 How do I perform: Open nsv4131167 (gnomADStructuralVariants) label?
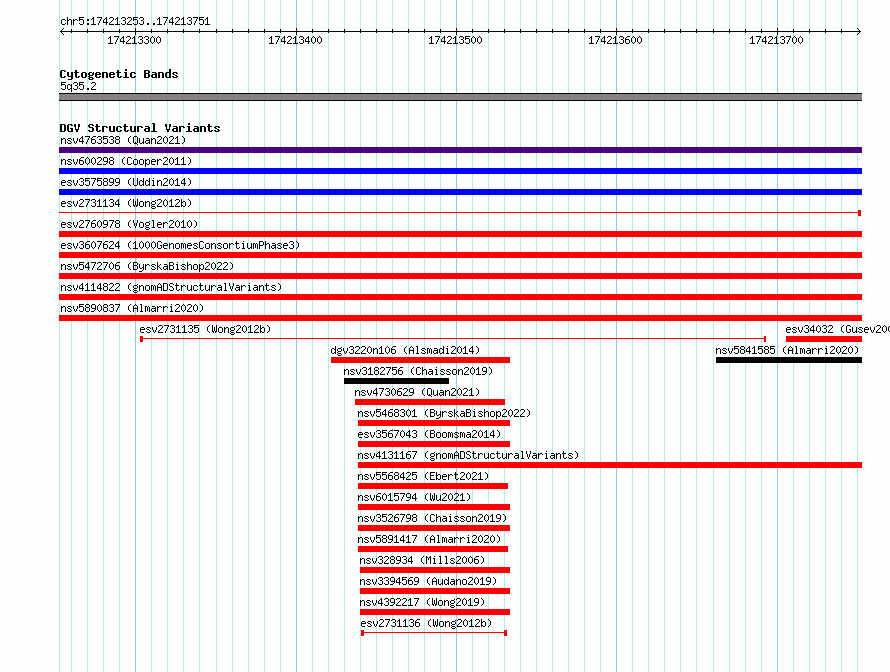tap(468, 455)
